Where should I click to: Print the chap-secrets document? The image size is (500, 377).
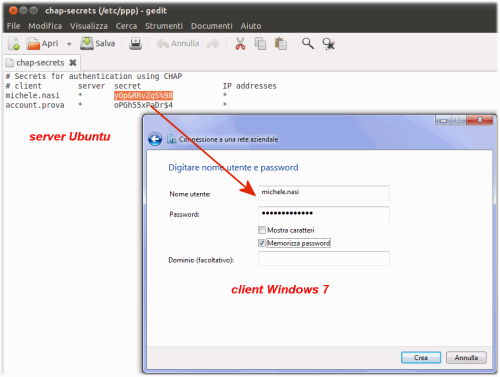[135, 44]
